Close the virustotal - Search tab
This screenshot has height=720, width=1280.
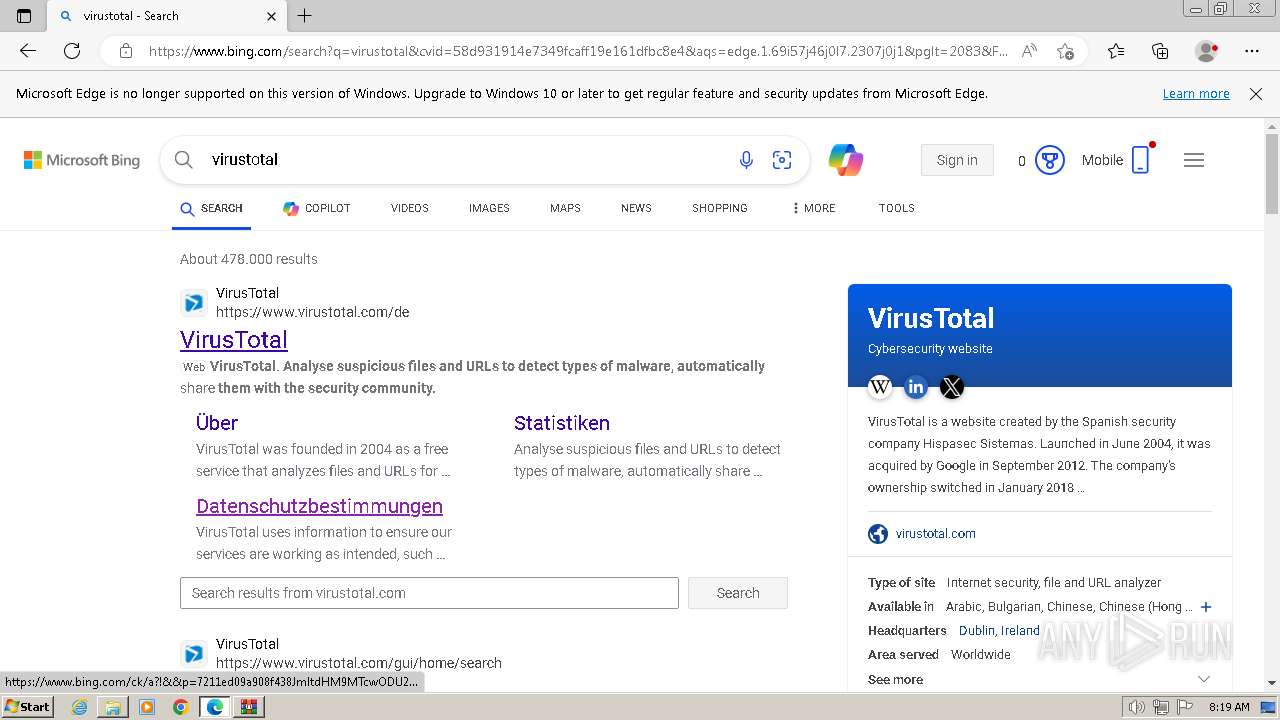272,16
